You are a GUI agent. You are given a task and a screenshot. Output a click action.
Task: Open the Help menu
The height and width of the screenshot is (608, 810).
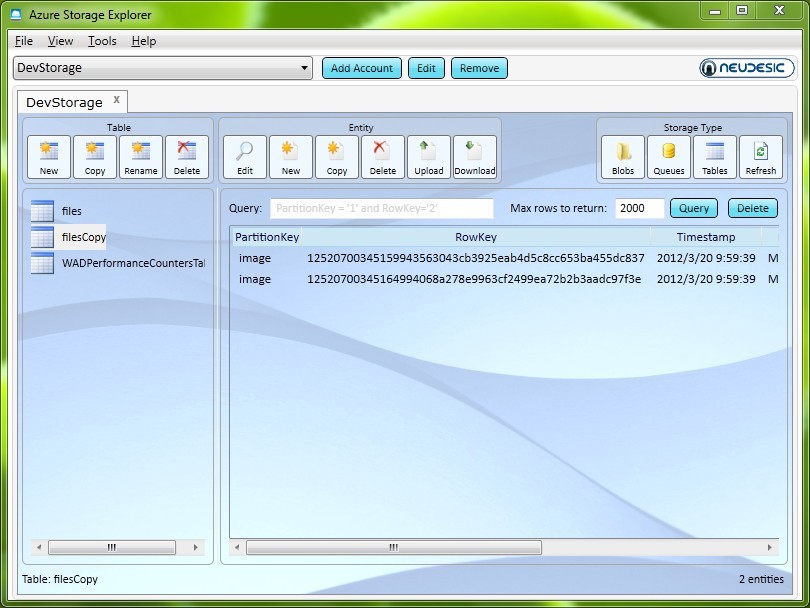[144, 41]
